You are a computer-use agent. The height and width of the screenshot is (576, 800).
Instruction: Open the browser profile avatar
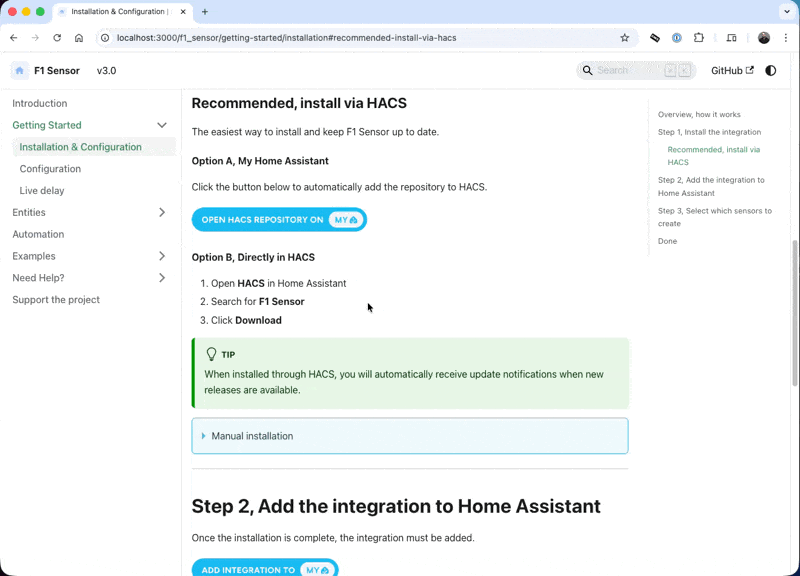pyautogui.click(x=764, y=38)
